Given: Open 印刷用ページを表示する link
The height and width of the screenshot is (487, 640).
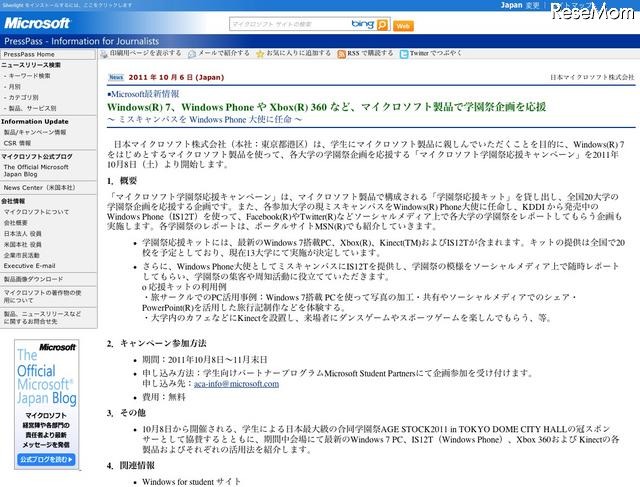Looking at the screenshot, I should coord(145,53).
